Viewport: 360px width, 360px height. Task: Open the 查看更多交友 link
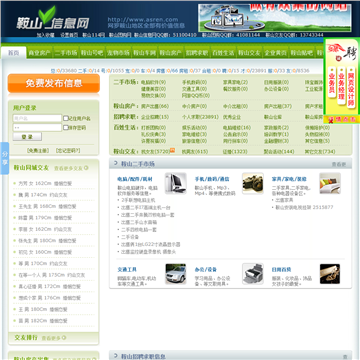[68, 168]
